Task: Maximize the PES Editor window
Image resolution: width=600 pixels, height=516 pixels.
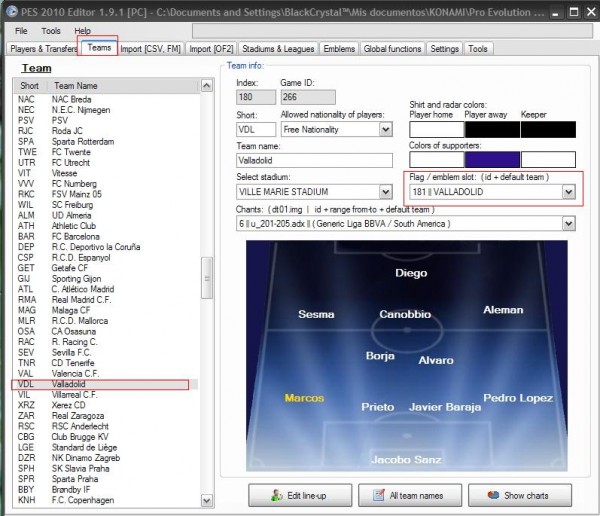Action: tap(574, 12)
